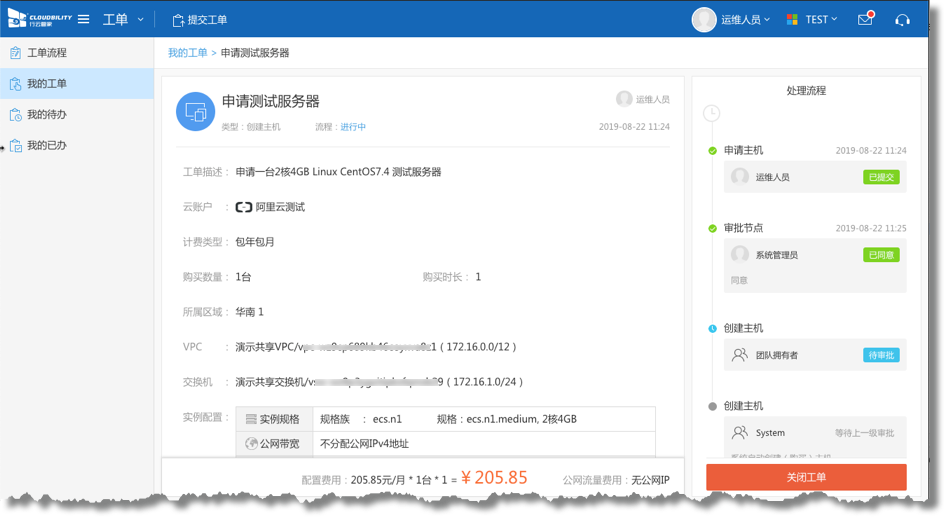This screenshot has height=518, width=944.
Task: Open the 运维人员 user dropdown
Action: [x=746, y=20]
